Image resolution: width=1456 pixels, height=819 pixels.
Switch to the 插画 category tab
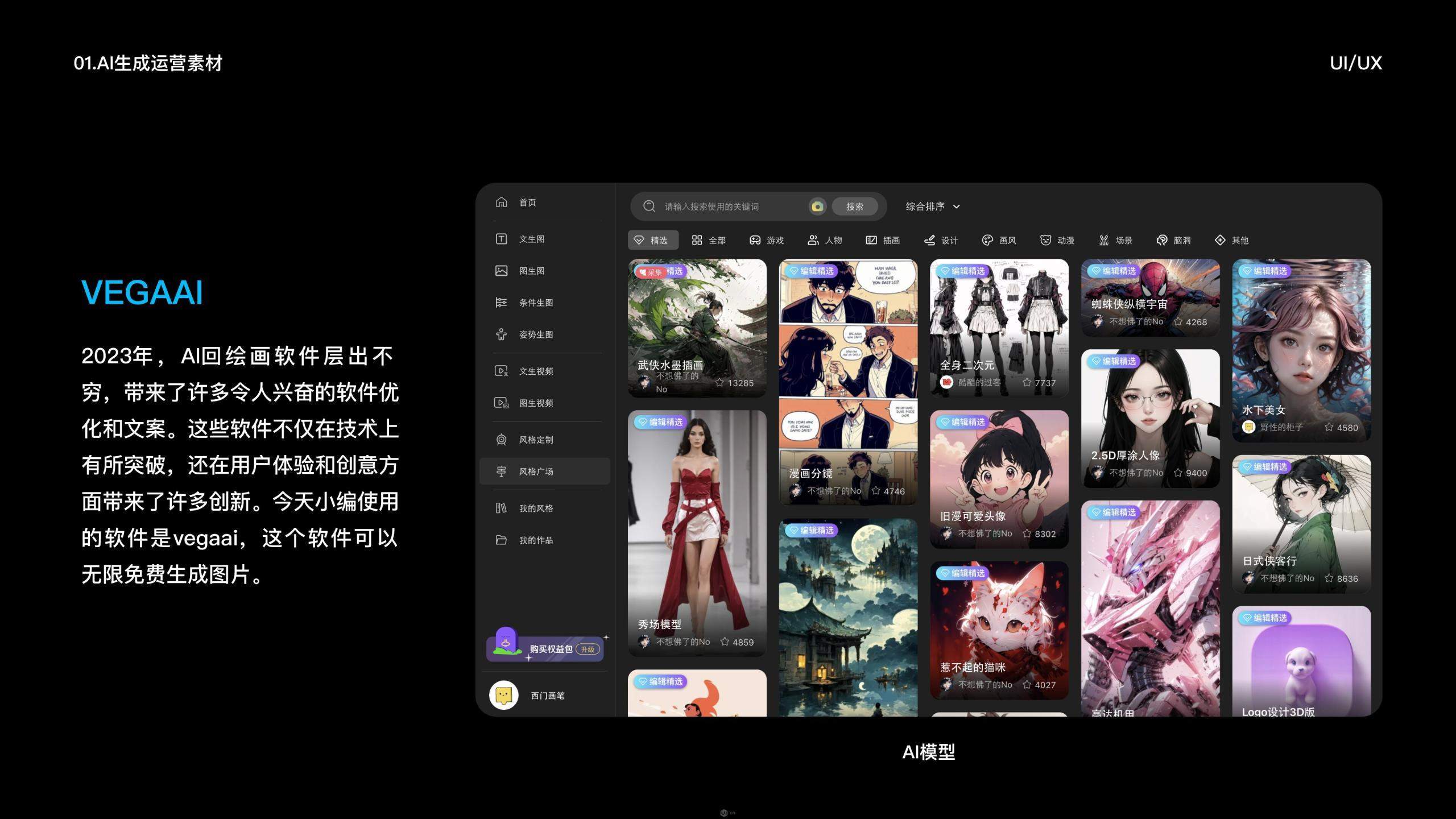(883, 240)
